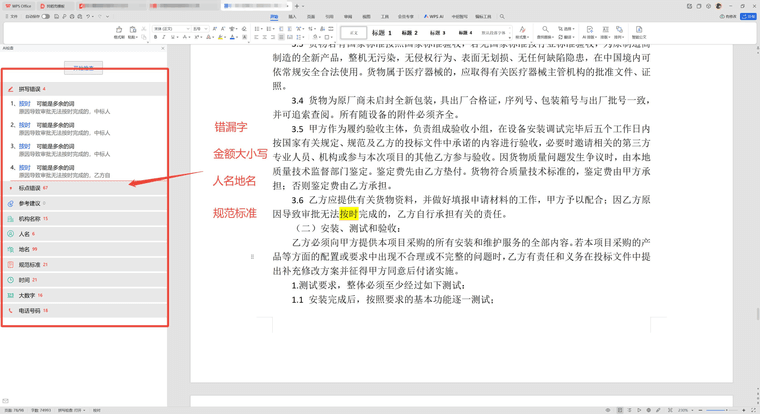Apply the 标题 3 heading style
This screenshot has width=760, height=414.
[x=437, y=32]
